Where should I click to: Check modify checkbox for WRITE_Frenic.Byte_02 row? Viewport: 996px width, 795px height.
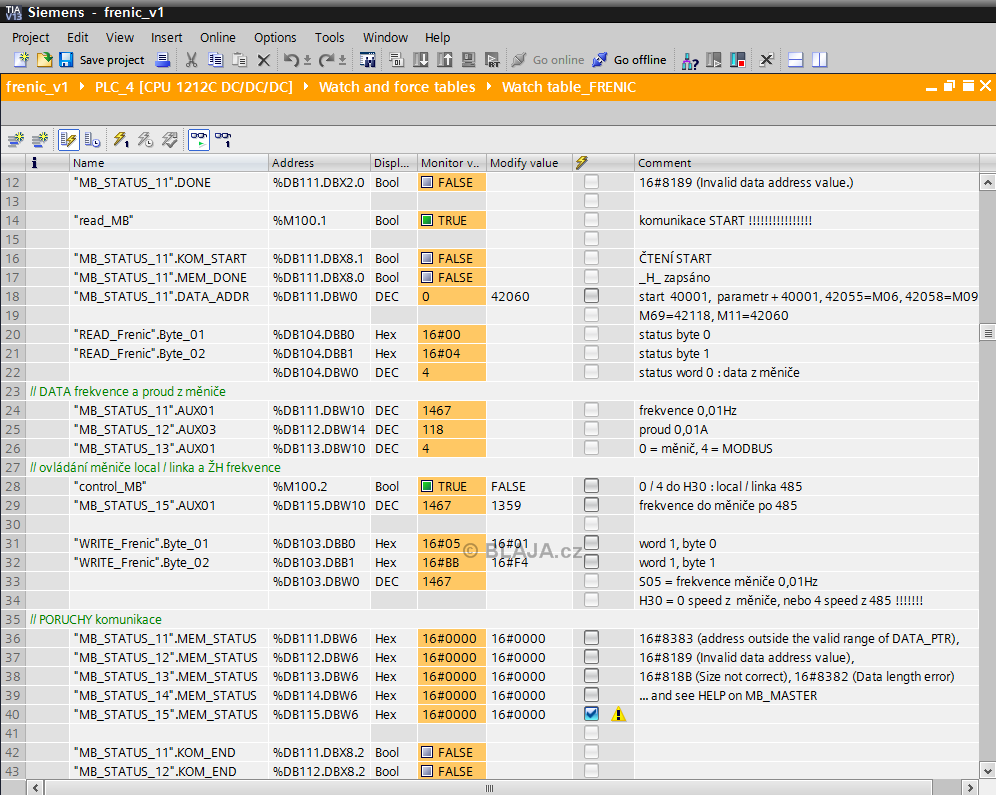(591, 562)
